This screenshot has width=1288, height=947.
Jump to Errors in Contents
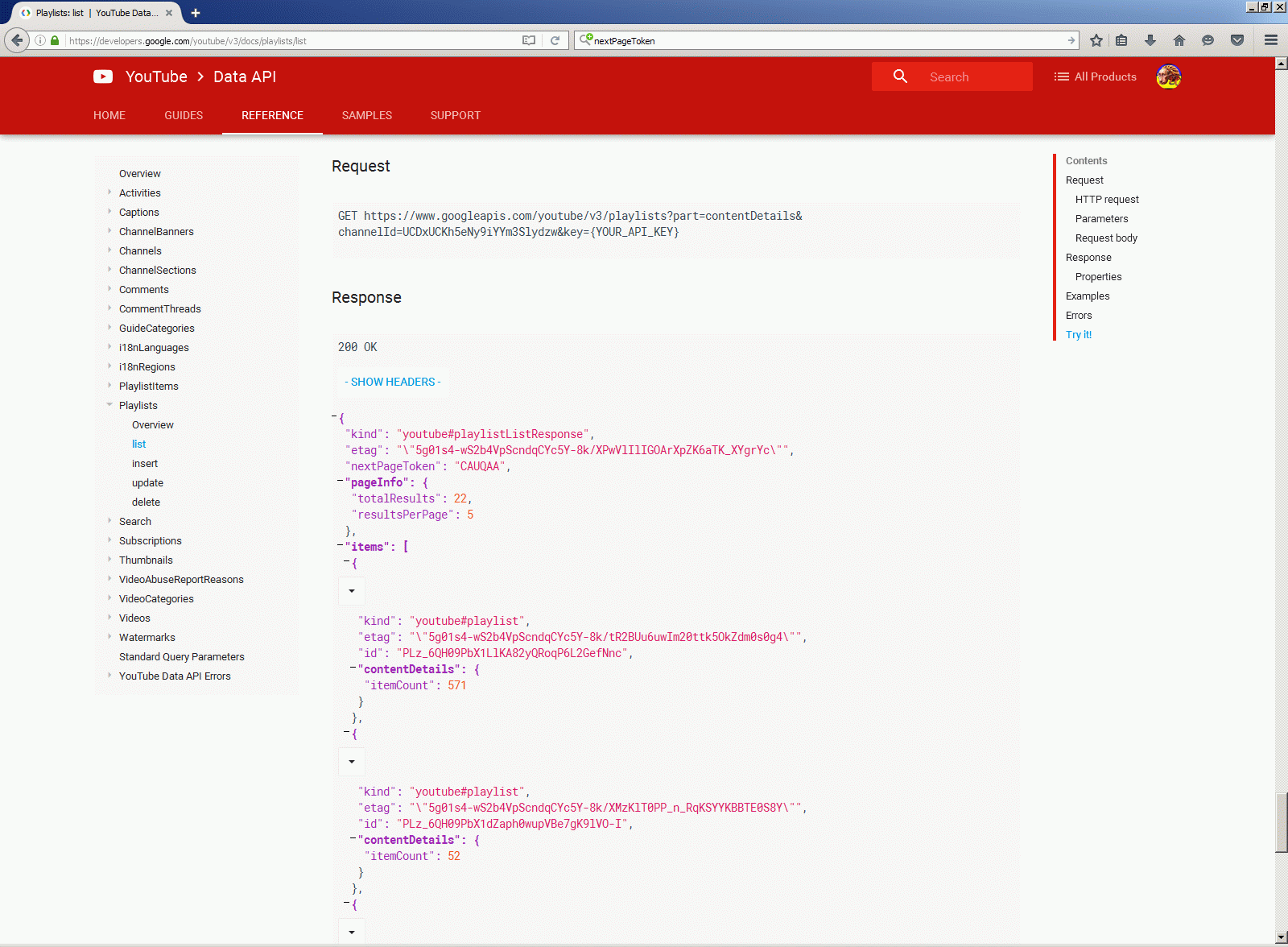tap(1079, 315)
